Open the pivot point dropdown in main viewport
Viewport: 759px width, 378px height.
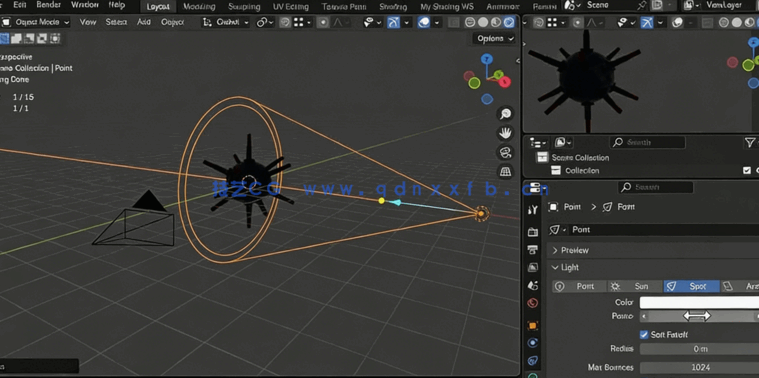pyautogui.click(x=265, y=22)
